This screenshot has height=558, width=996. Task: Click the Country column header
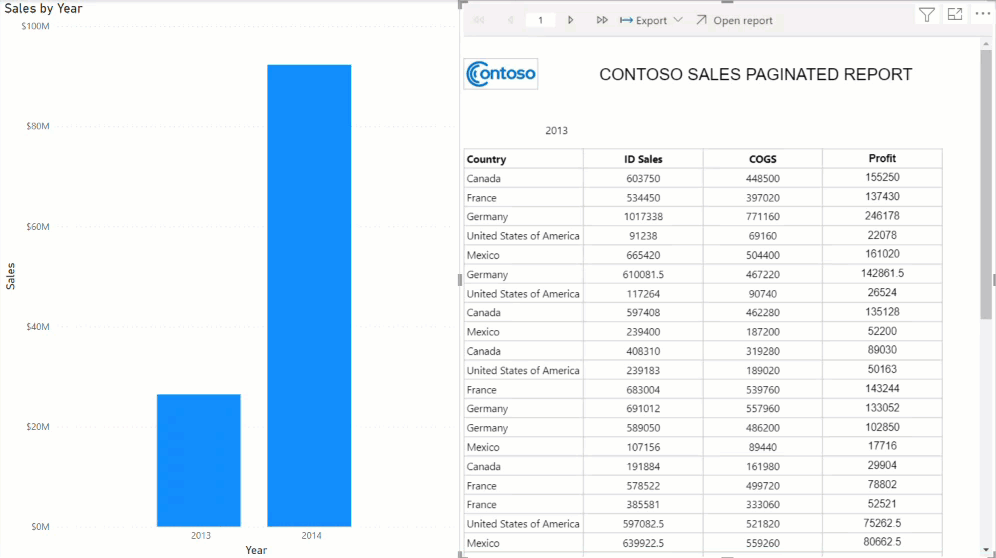[x=486, y=159]
